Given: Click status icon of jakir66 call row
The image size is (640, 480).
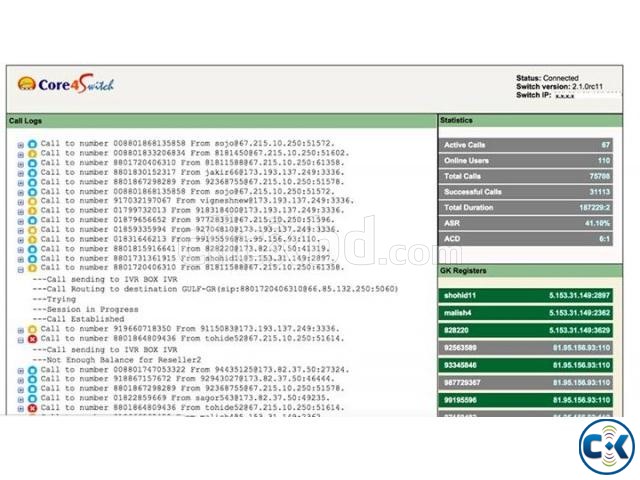Looking at the screenshot, I should click(x=32, y=173).
